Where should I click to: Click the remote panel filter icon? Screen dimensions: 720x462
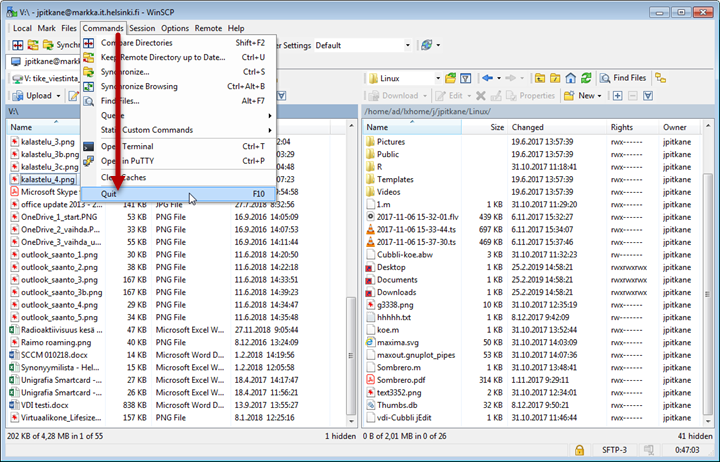click(466, 78)
